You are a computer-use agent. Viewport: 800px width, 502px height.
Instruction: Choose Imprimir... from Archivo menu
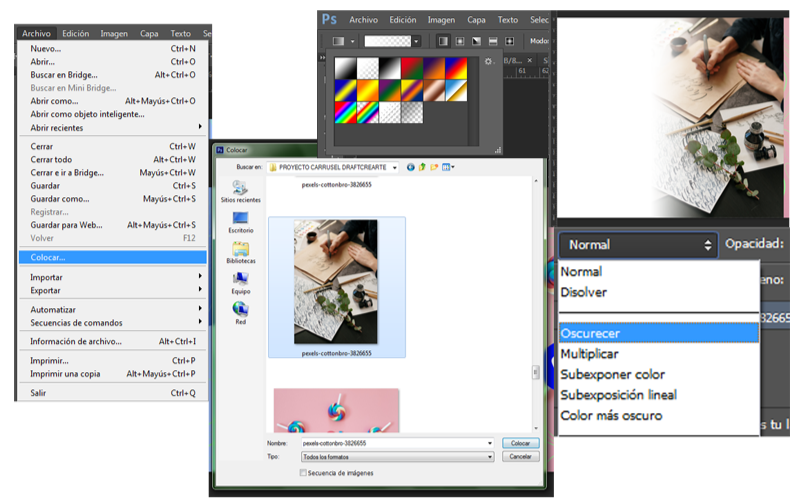113,361
